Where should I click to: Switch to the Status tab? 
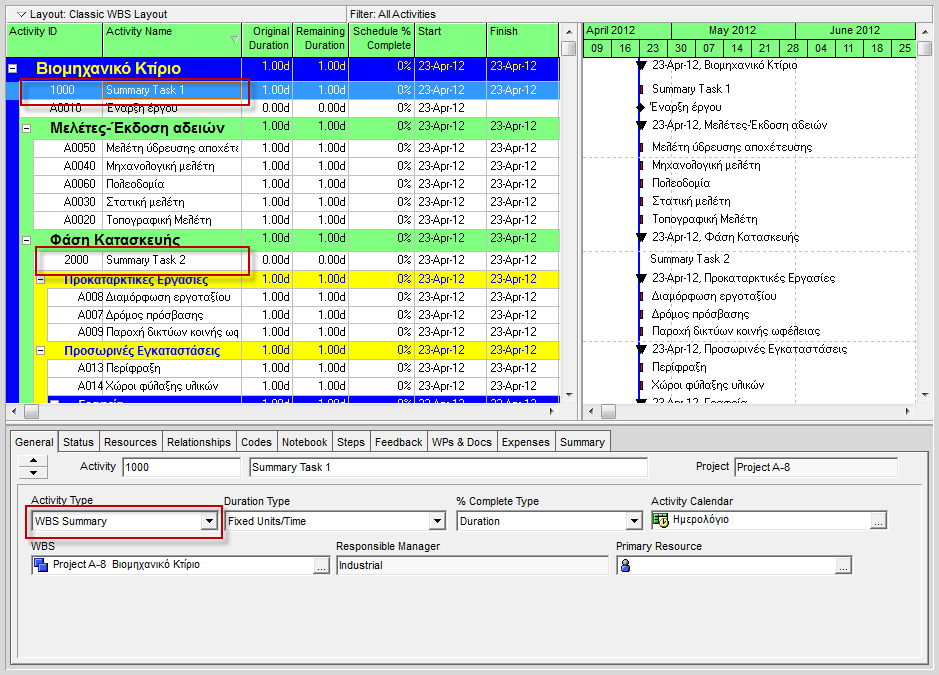(x=78, y=442)
